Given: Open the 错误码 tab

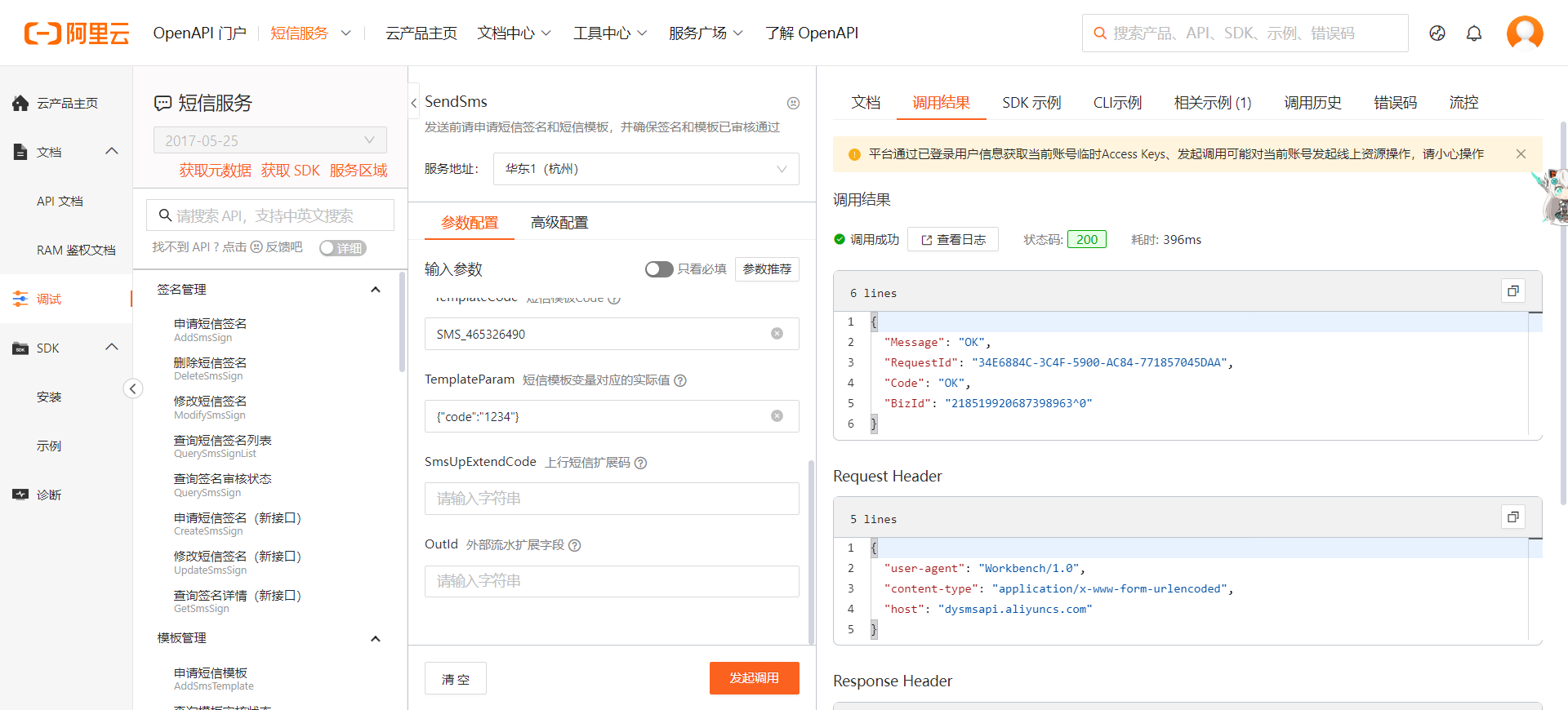Looking at the screenshot, I should coord(1395,103).
